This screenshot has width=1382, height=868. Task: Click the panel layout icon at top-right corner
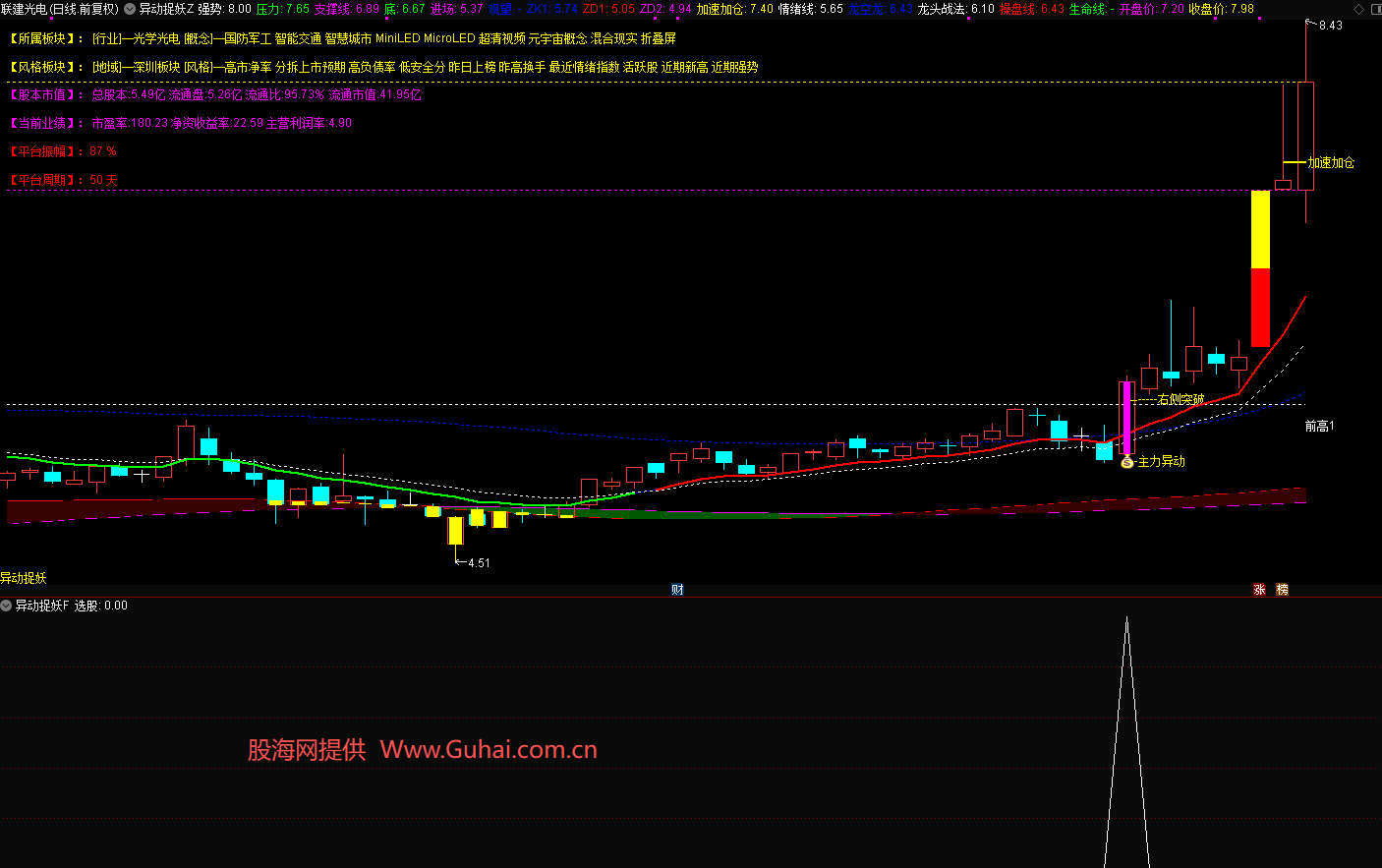pyautogui.click(x=1374, y=9)
